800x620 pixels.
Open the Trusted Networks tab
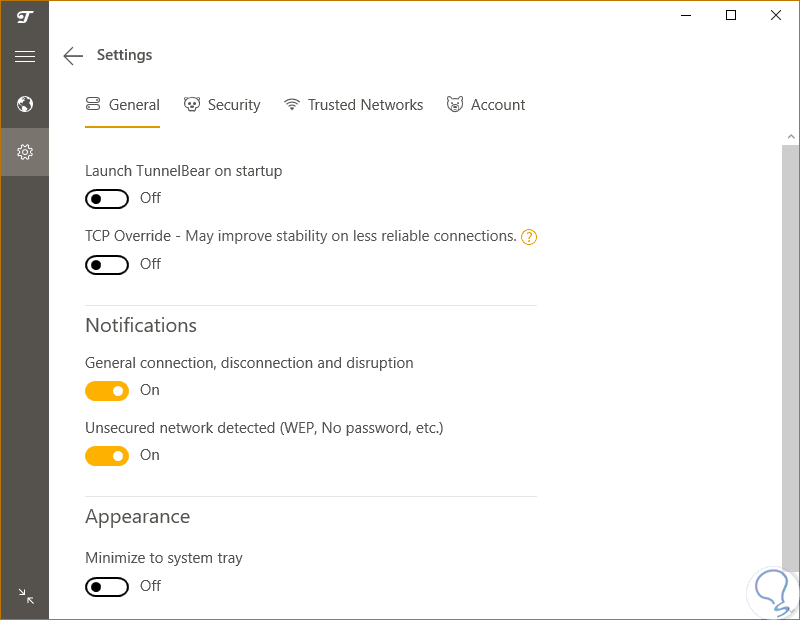365,105
